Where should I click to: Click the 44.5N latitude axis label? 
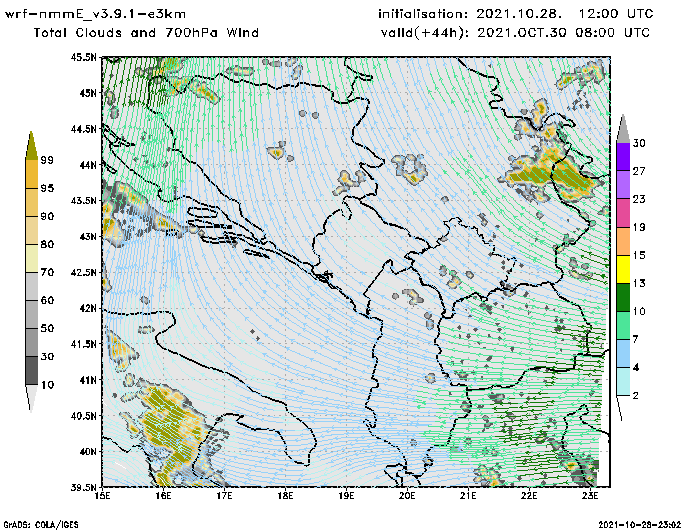click(x=83, y=129)
